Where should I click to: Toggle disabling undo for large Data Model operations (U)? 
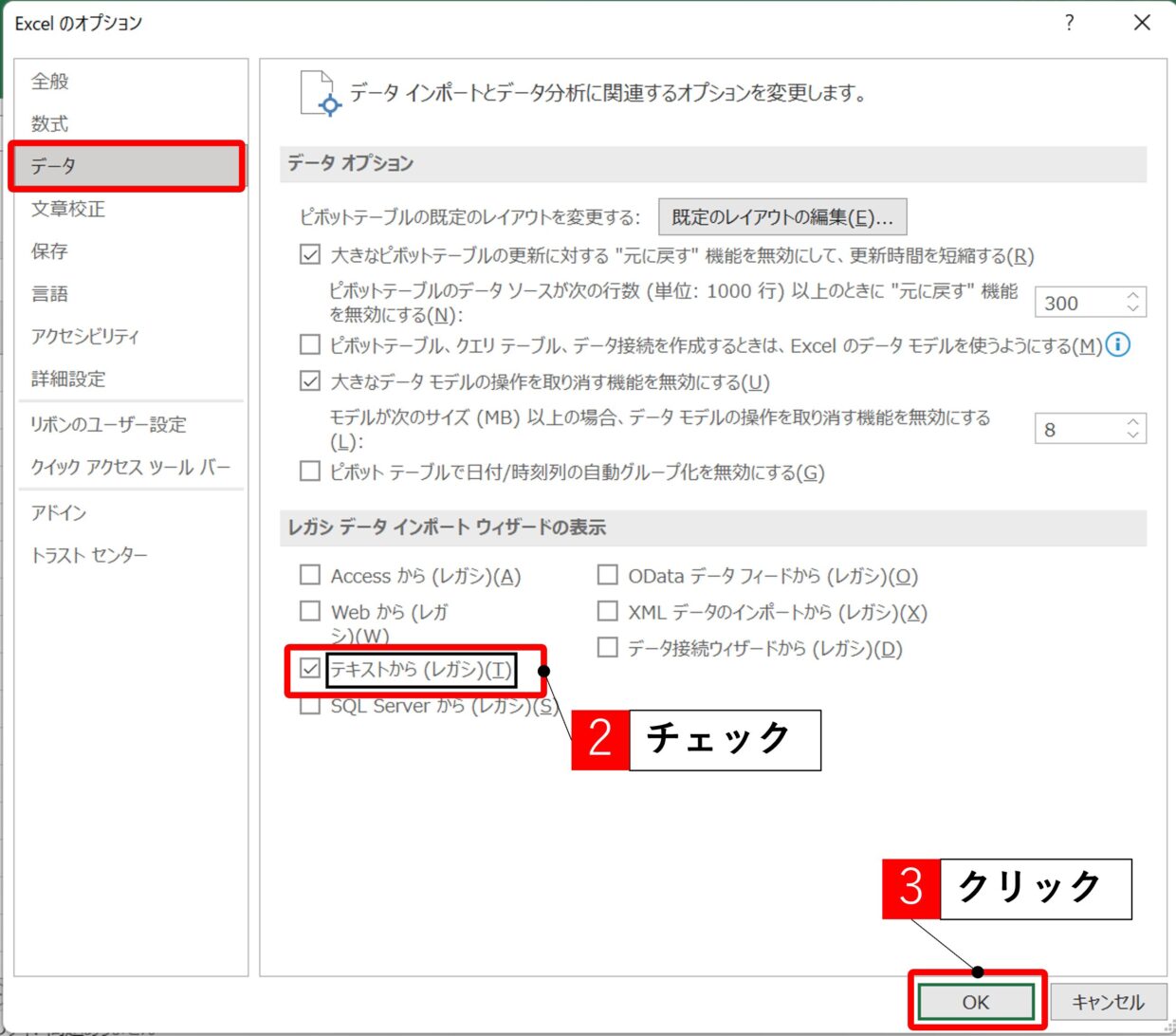(310, 380)
